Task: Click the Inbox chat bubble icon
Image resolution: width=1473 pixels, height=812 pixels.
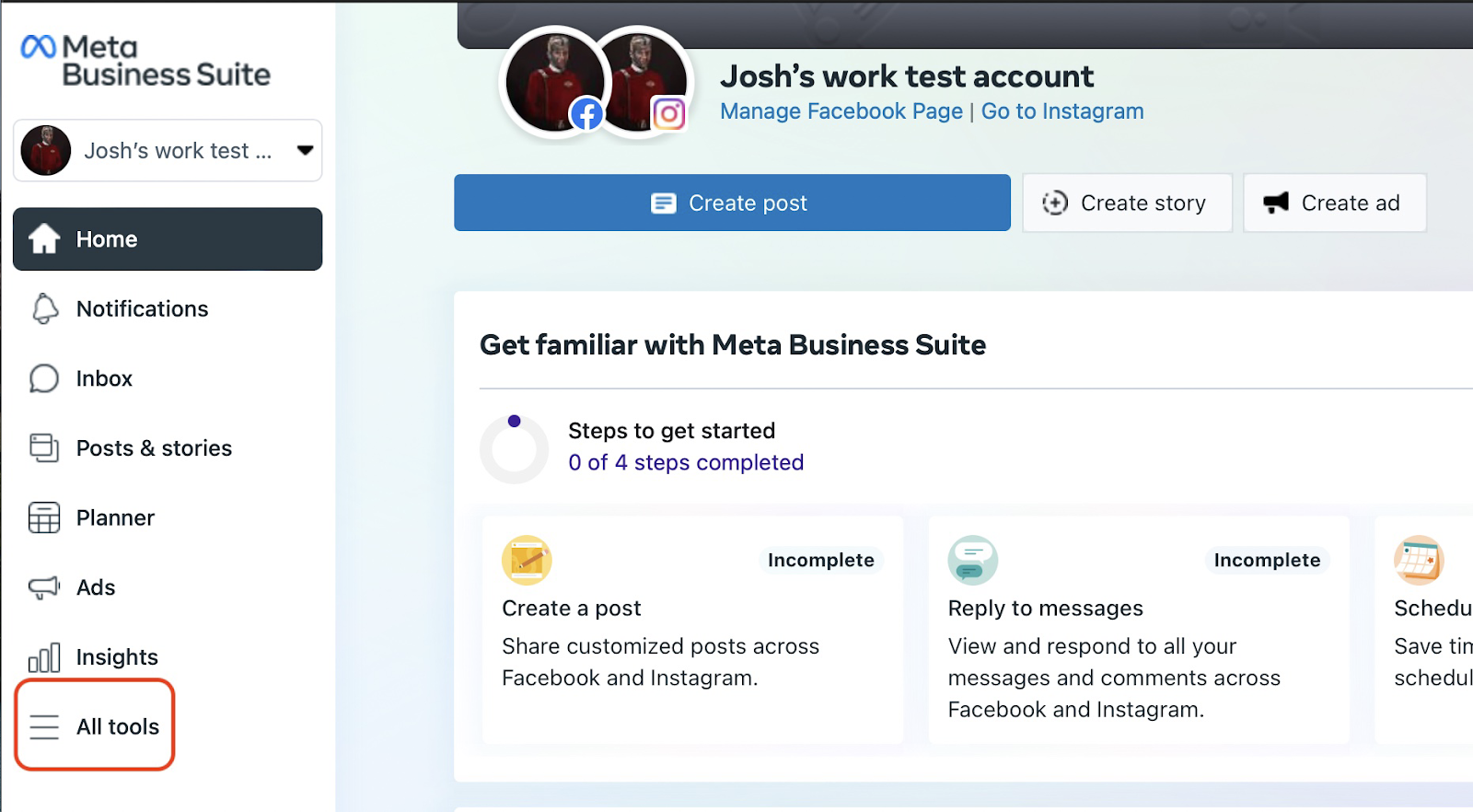Action: [44, 378]
